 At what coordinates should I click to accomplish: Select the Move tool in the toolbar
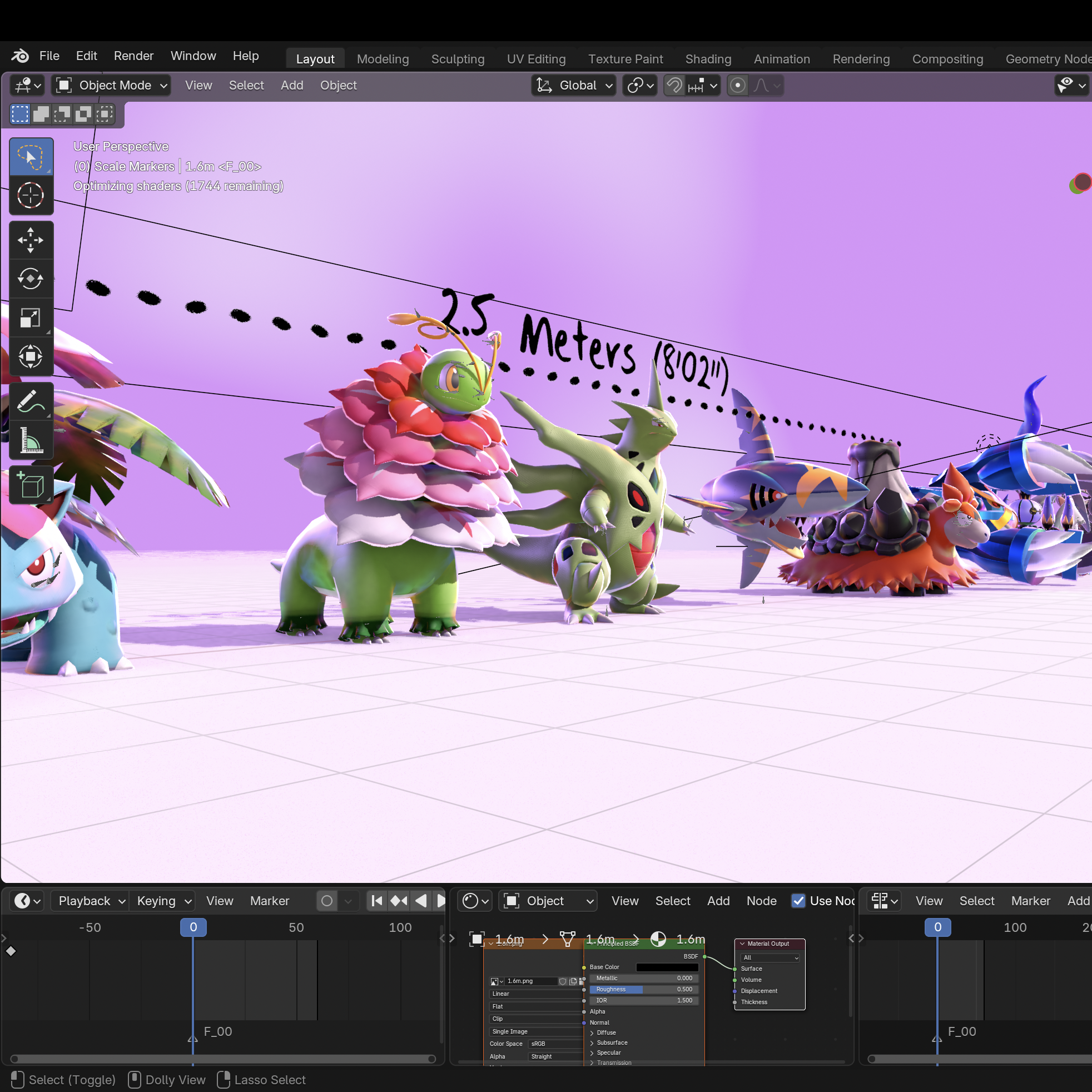pyautogui.click(x=31, y=240)
